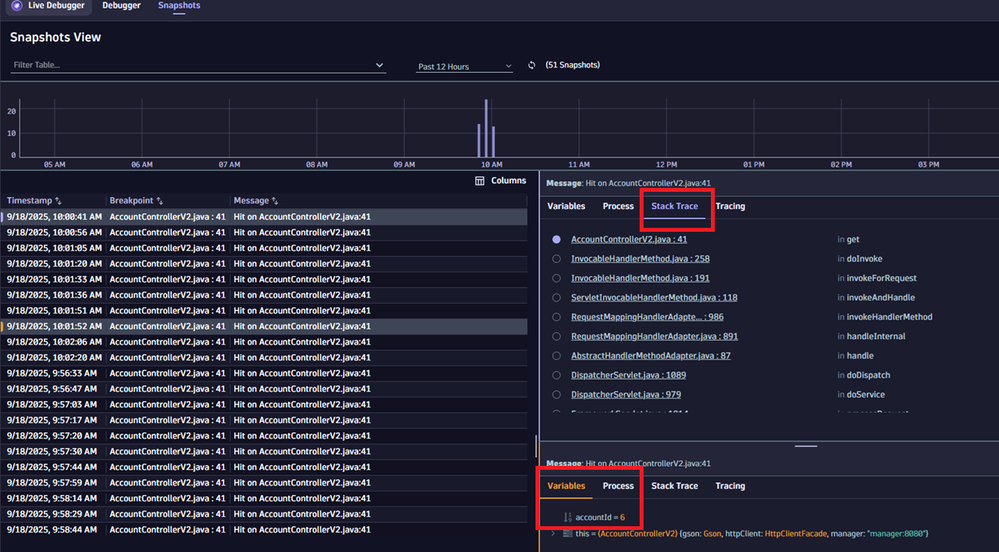999x552 pixels.
Task: Expand the 'this' AccountControllerV2 variable
Action: [x=553, y=534]
